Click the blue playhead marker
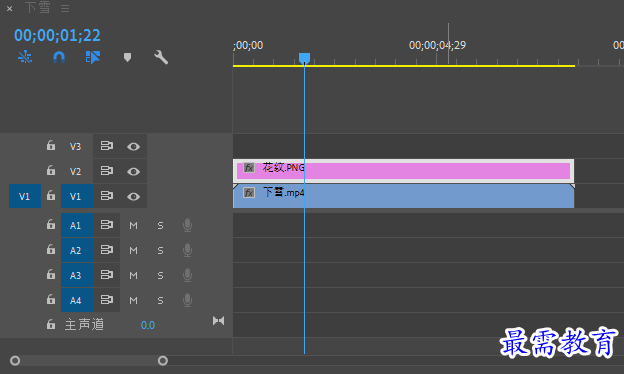 (304, 58)
